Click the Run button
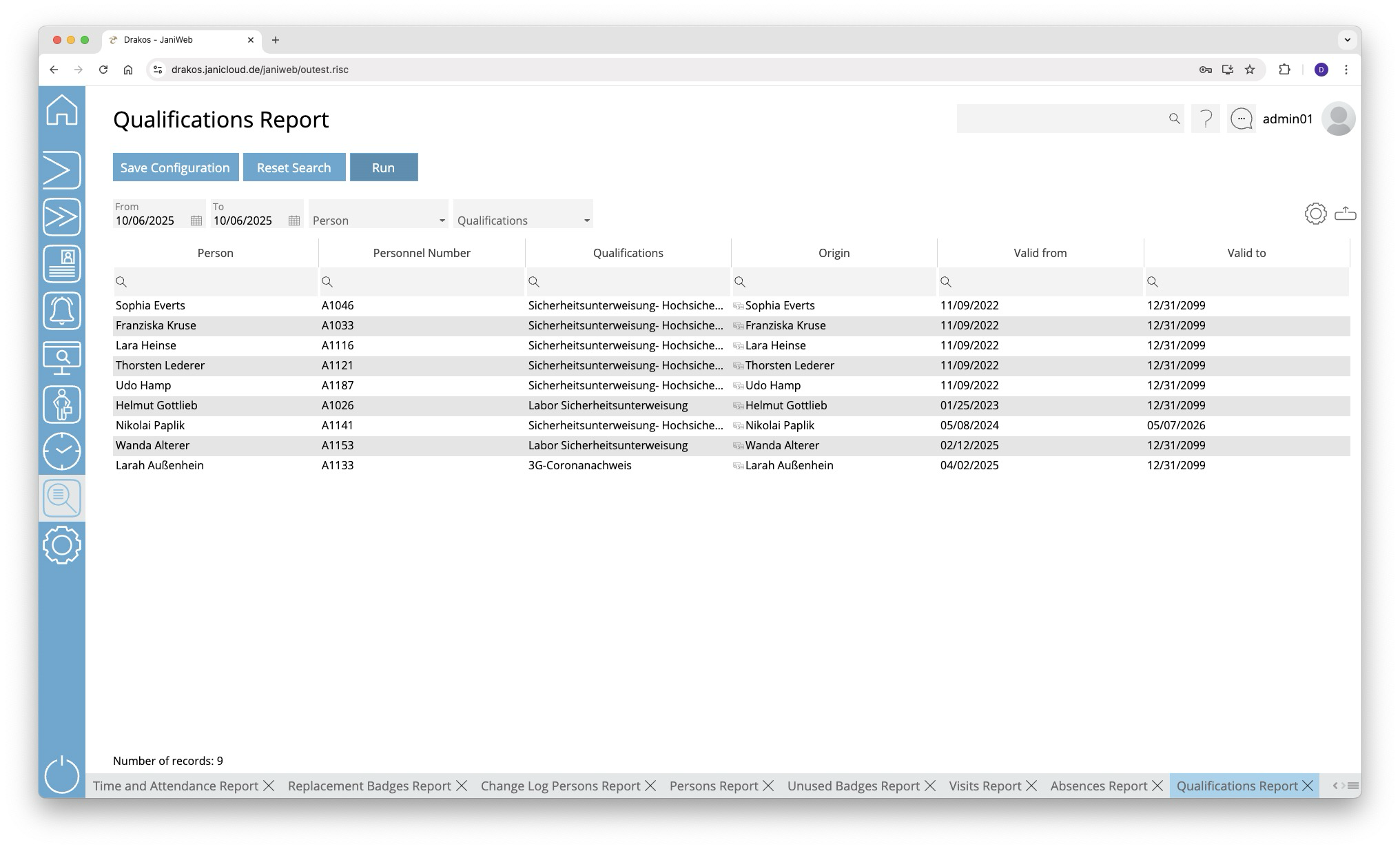This screenshot has height=849, width=1400. [383, 167]
